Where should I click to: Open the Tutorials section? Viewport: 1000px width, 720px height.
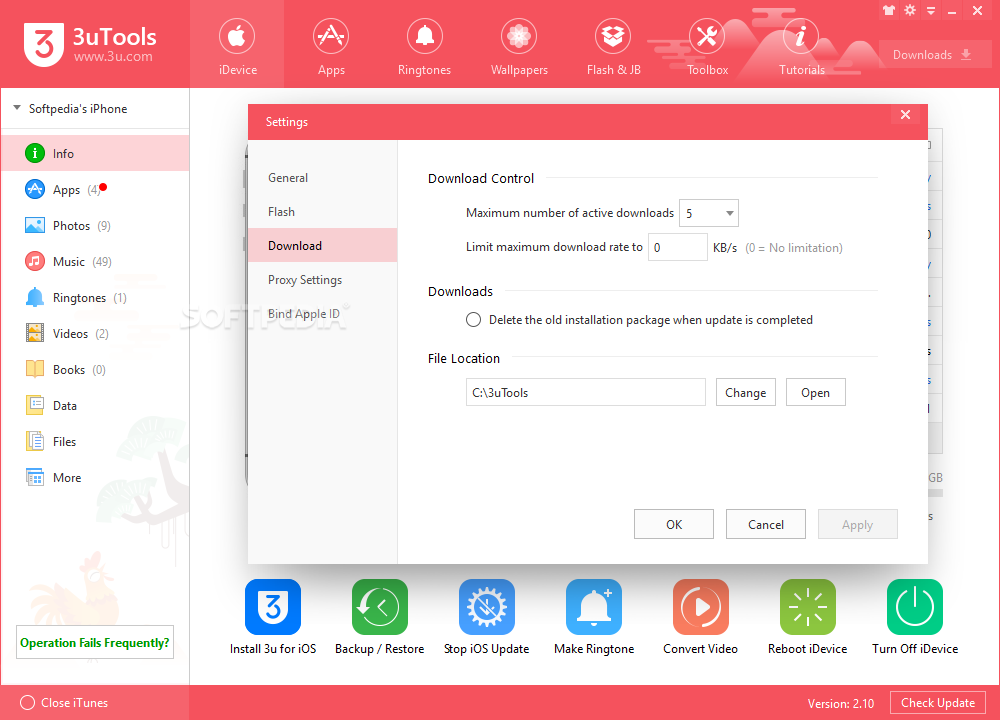coord(802,46)
